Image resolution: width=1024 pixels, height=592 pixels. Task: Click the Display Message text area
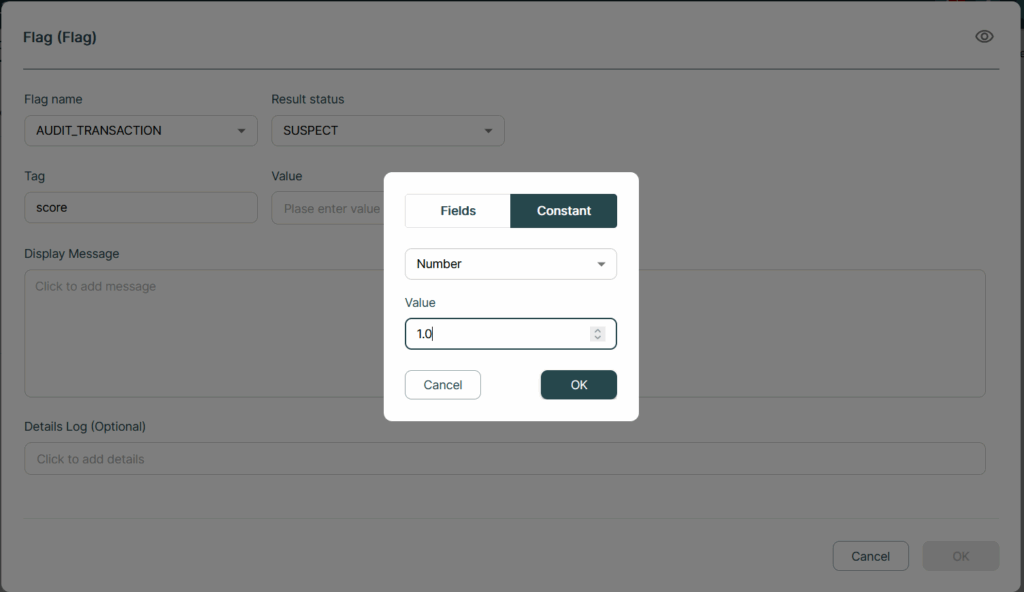505,333
